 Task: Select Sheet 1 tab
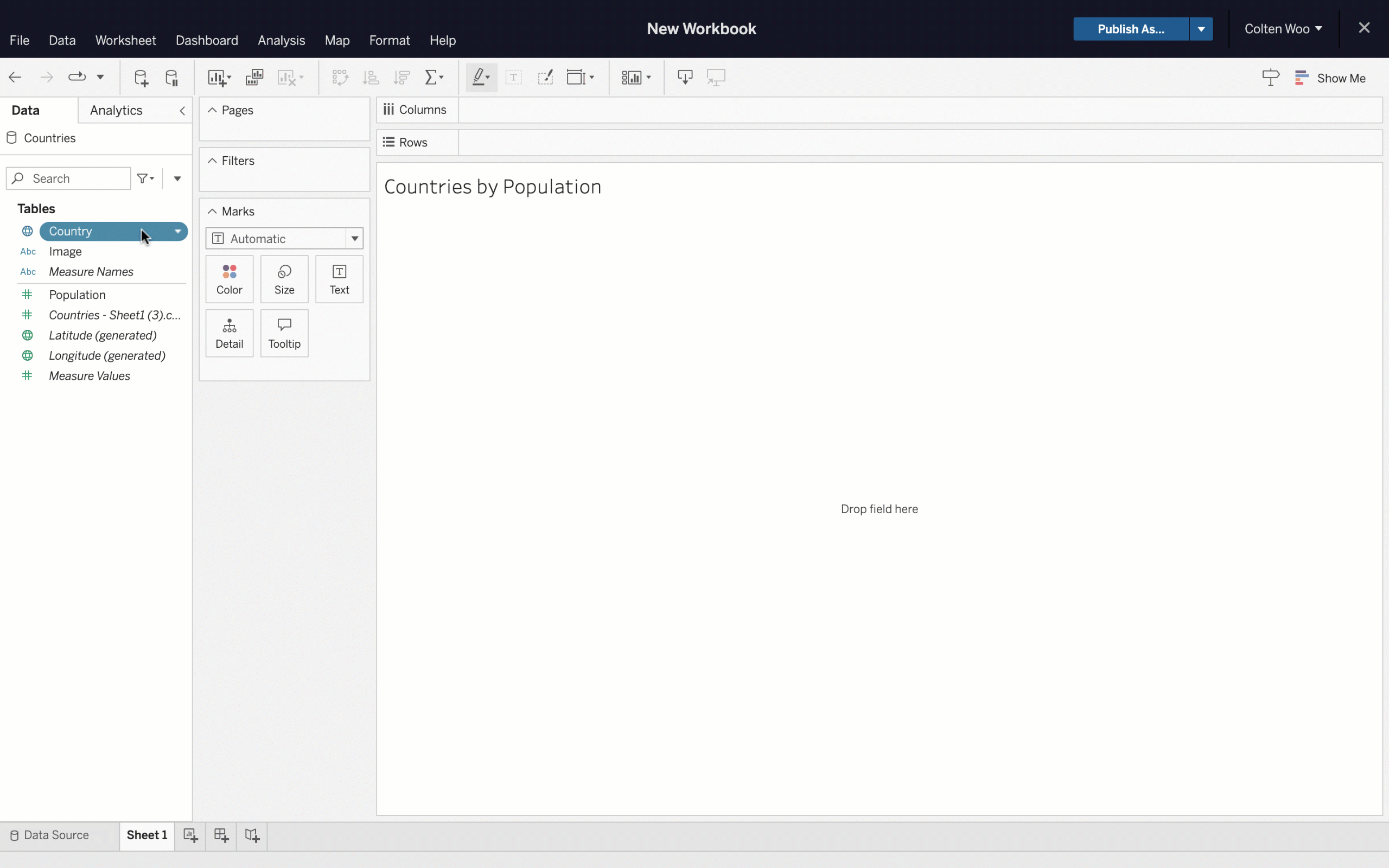click(147, 834)
